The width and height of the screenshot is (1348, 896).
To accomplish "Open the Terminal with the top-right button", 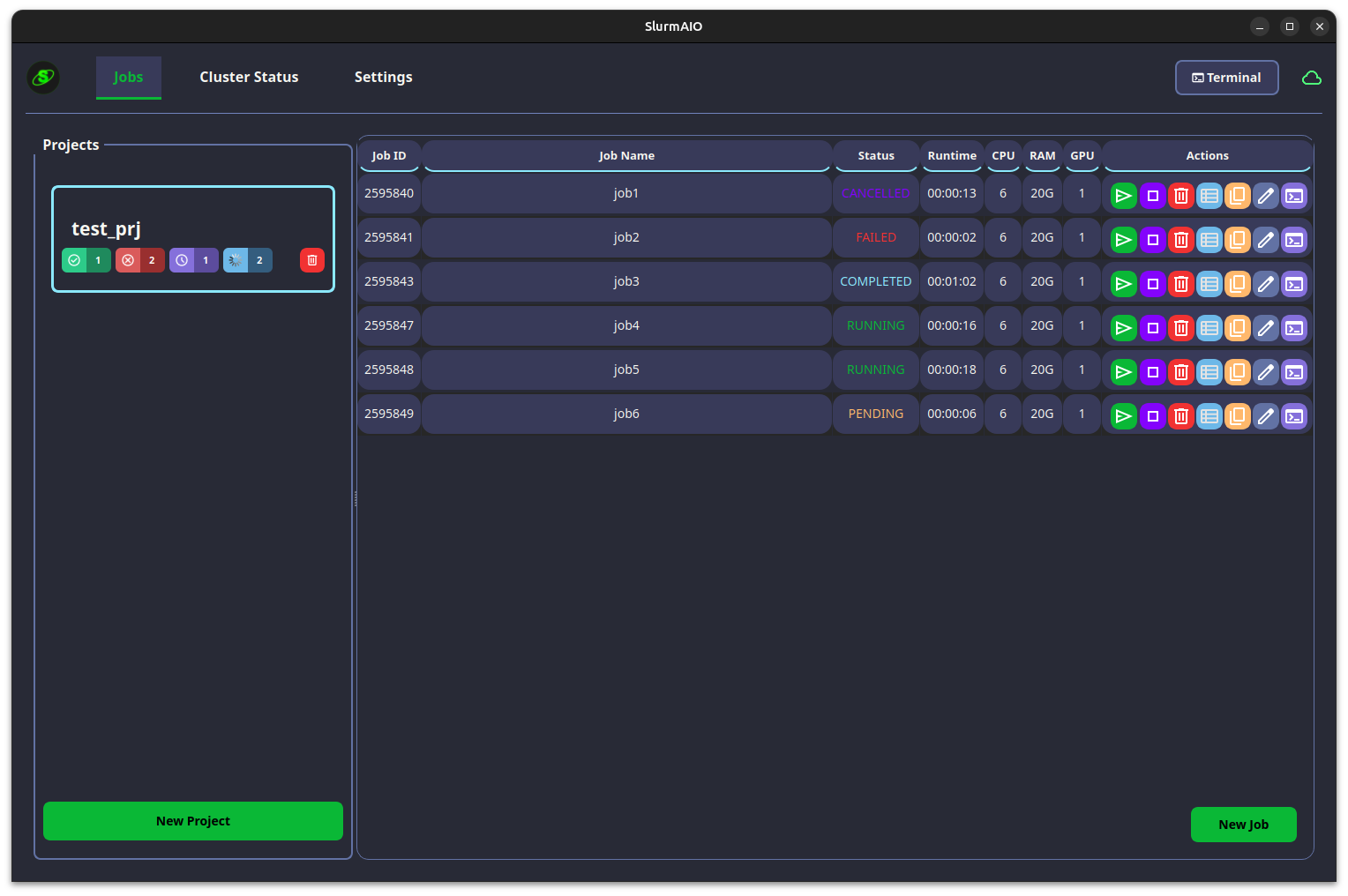I will pyautogui.click(x=1226, y=78).
